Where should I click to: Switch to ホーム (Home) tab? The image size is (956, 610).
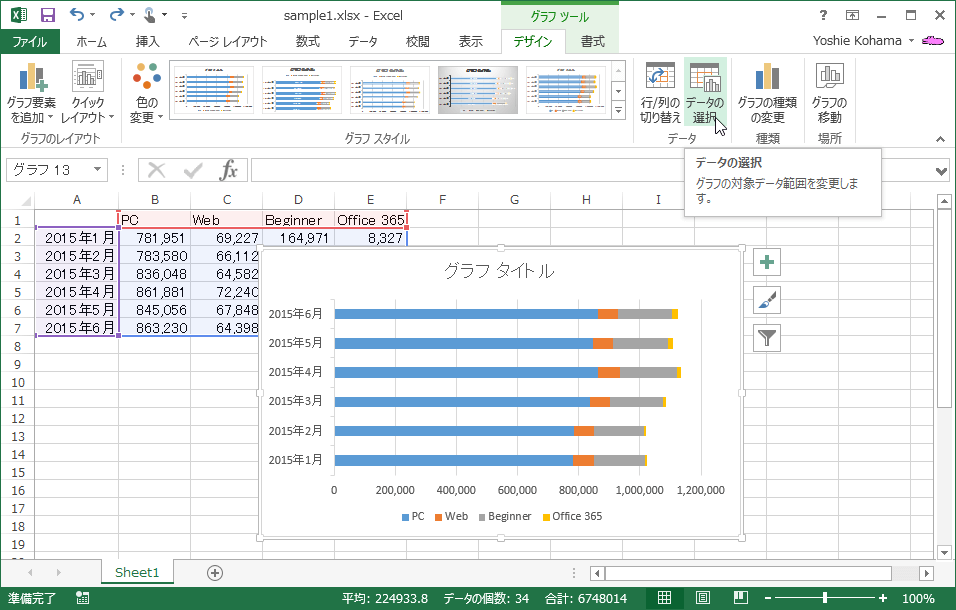coord(91,41)
